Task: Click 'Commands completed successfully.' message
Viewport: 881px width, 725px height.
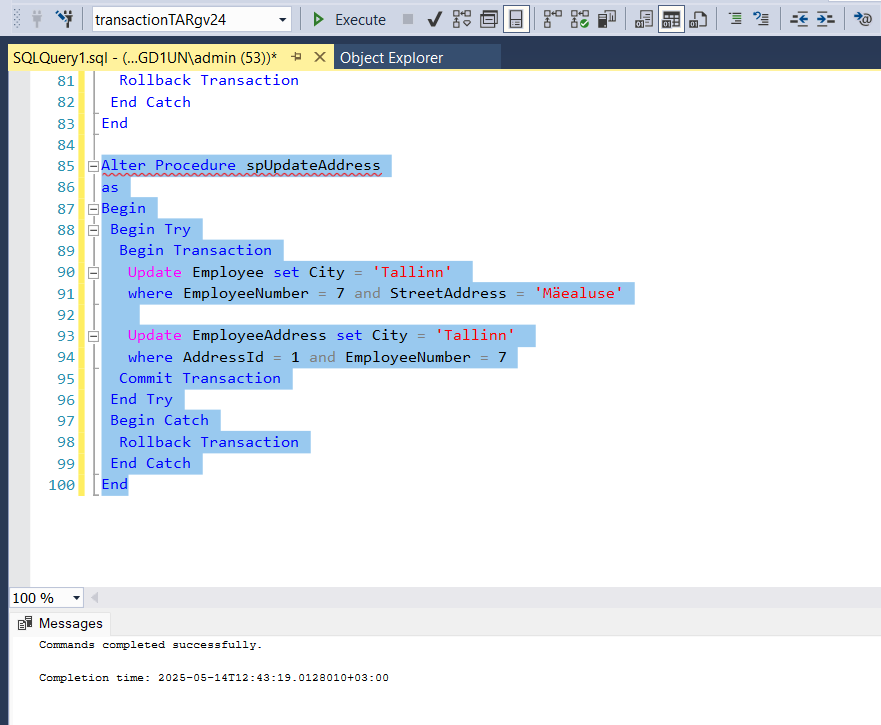Action: click(x=151, y=645)
